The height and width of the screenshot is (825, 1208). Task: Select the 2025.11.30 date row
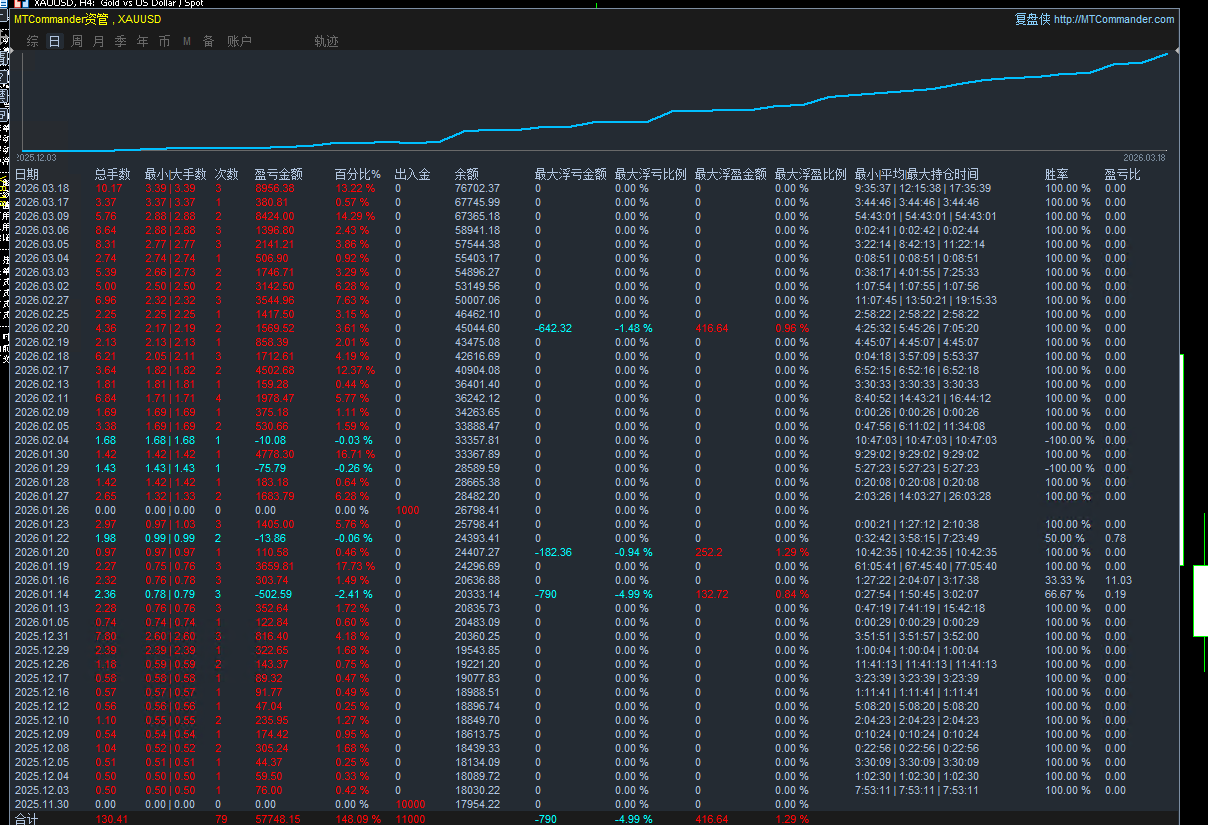[42, 804]
